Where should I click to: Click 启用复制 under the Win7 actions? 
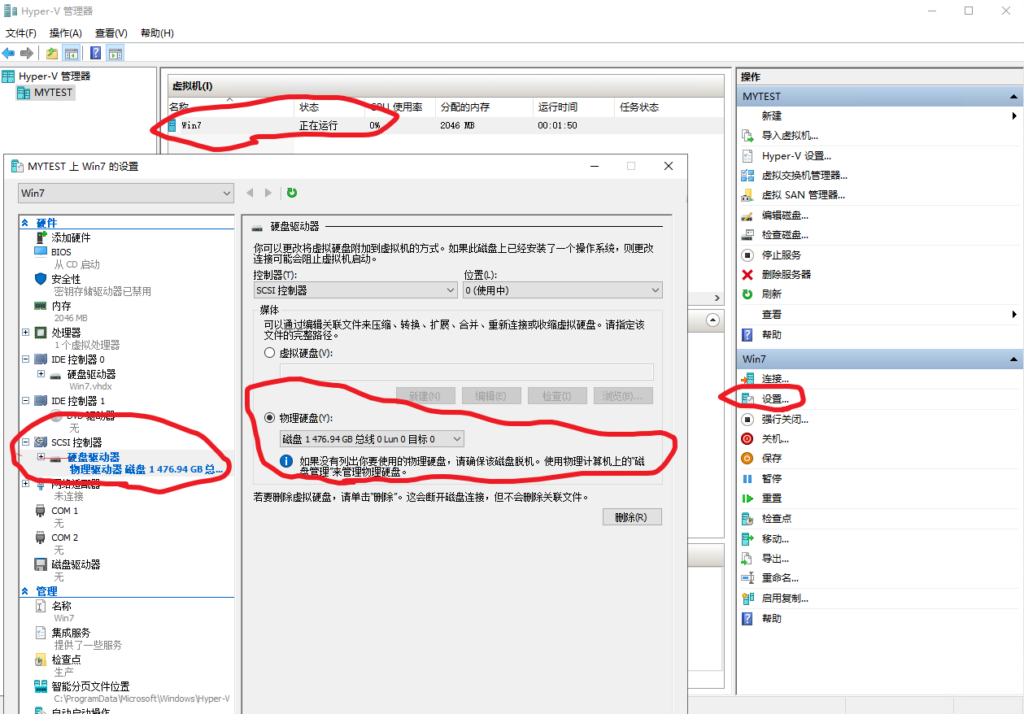[784, 598]
